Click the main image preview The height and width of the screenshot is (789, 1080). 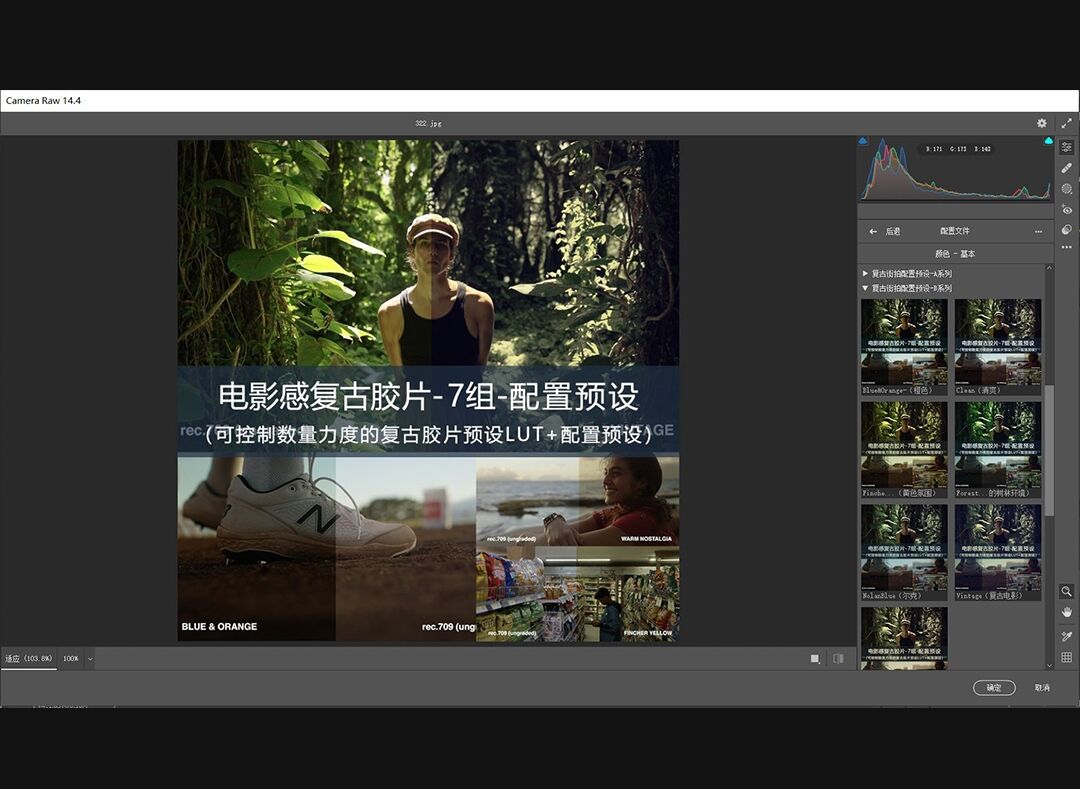click(x=428, y=390)
